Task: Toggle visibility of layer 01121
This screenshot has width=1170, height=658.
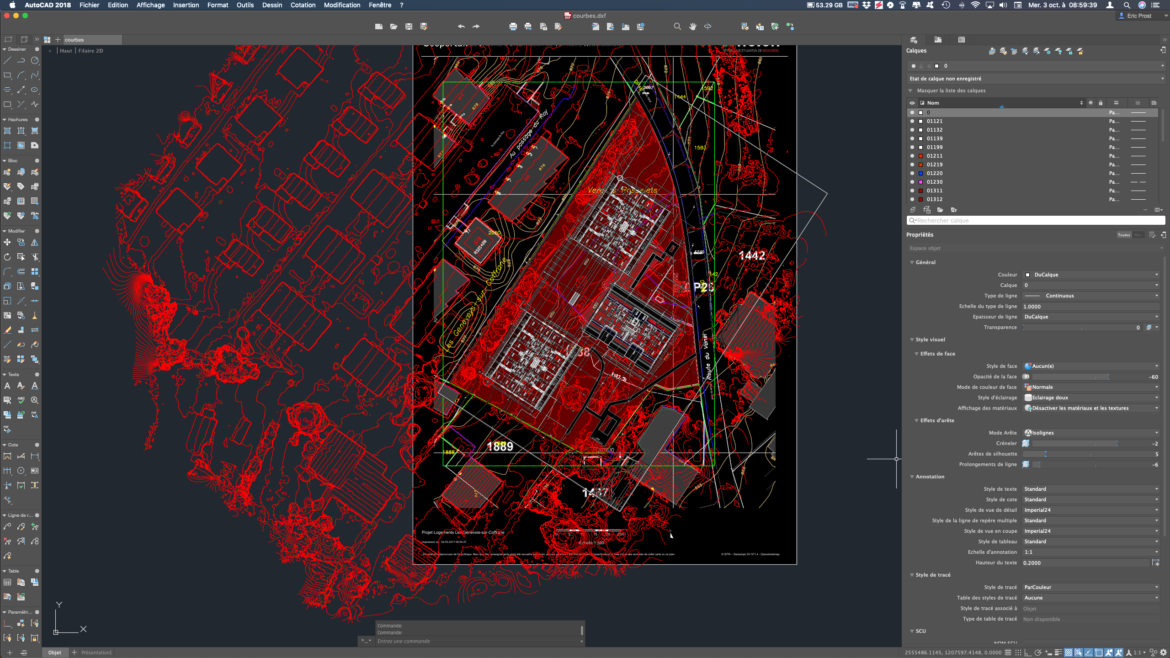Action: pos(912,121)
